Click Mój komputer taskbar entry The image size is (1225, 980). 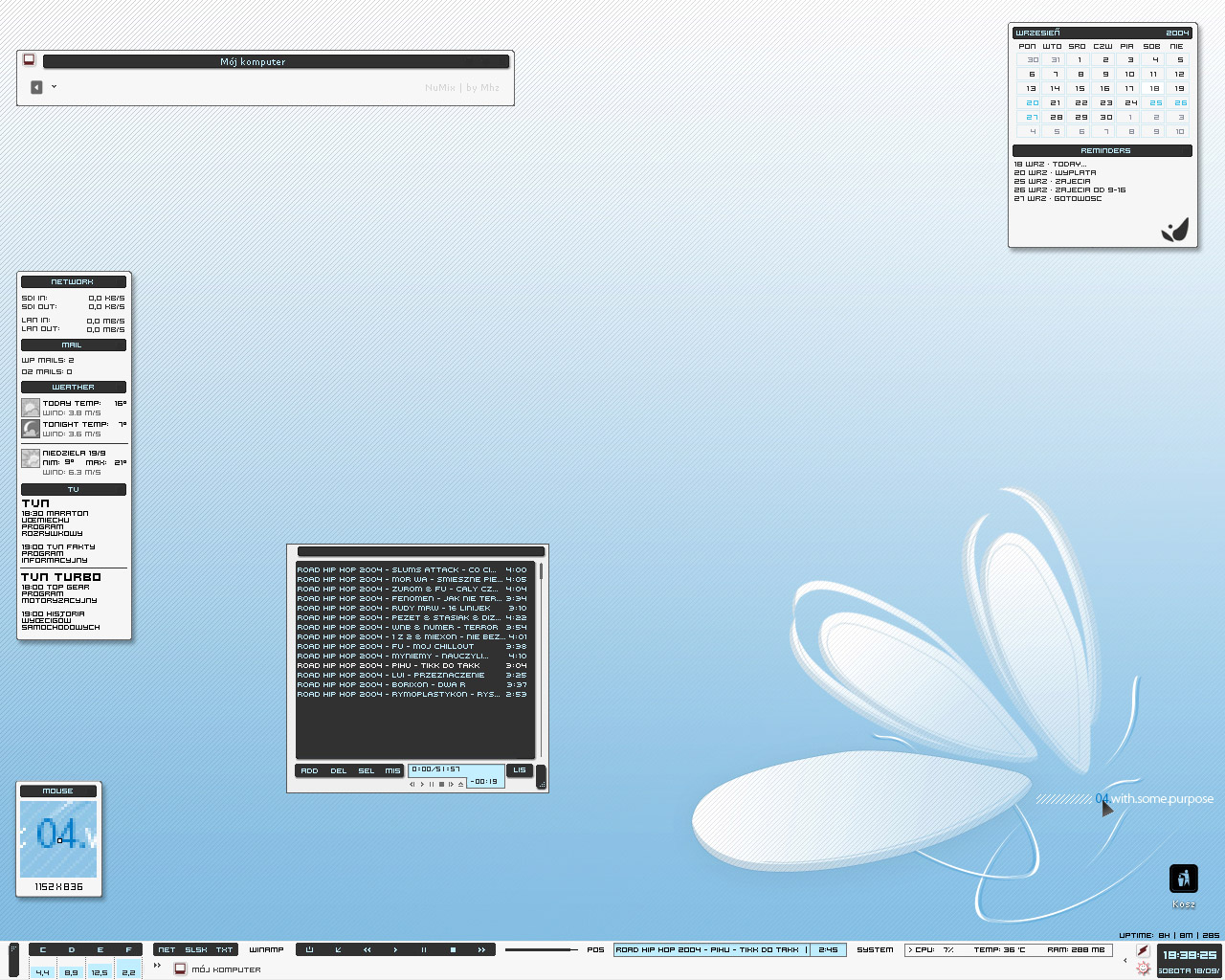point(217,969)
